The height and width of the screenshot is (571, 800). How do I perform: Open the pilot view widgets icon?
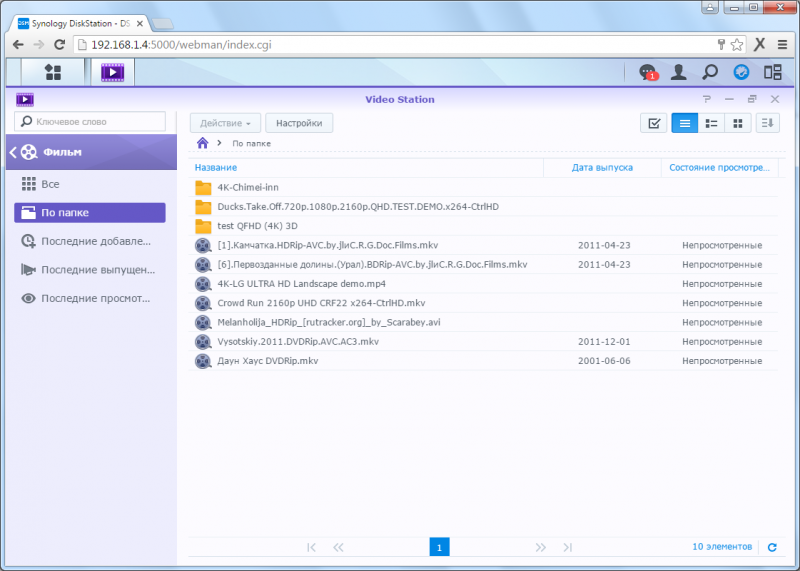click(x=772, y=72)
